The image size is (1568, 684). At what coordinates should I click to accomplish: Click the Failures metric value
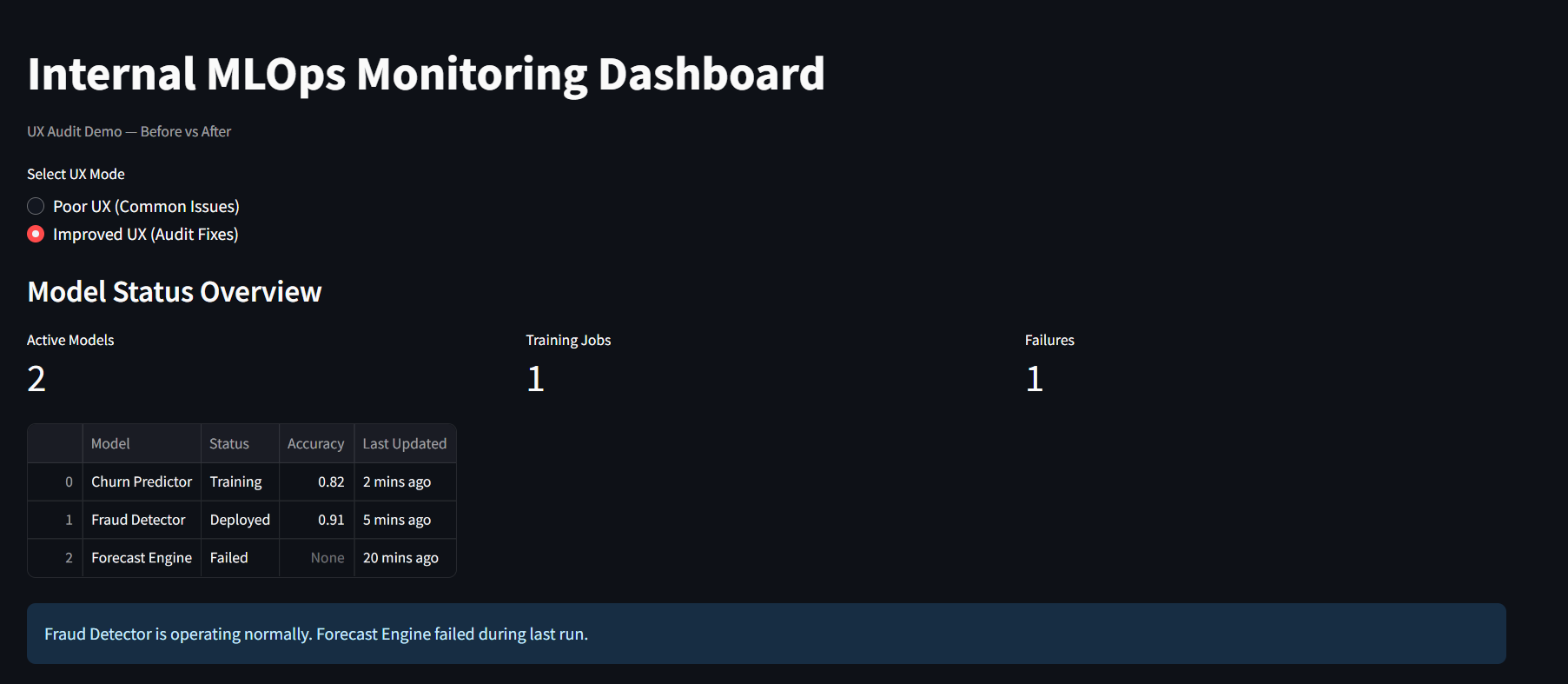coord(1034,379)
